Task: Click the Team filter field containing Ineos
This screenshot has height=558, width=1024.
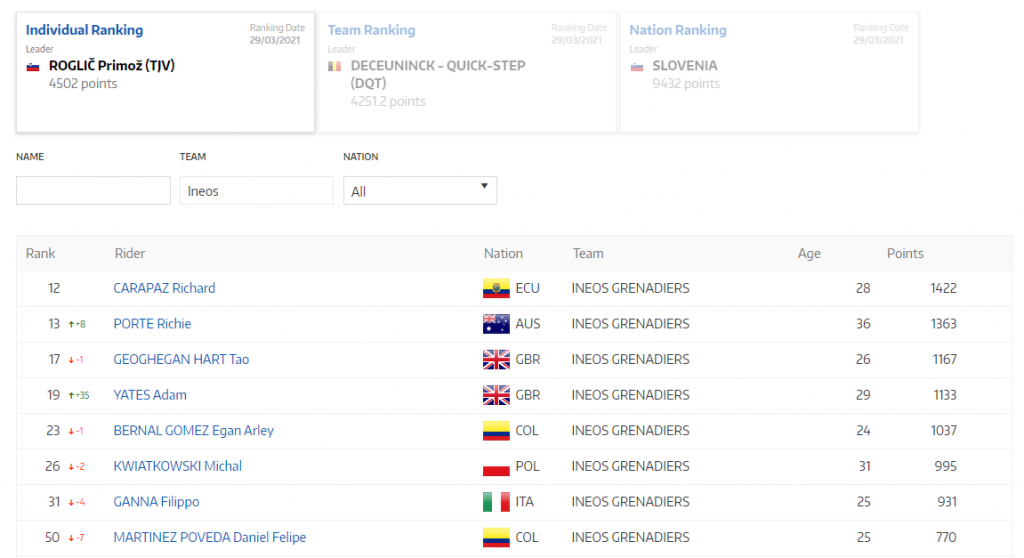Action: [256, 191]
